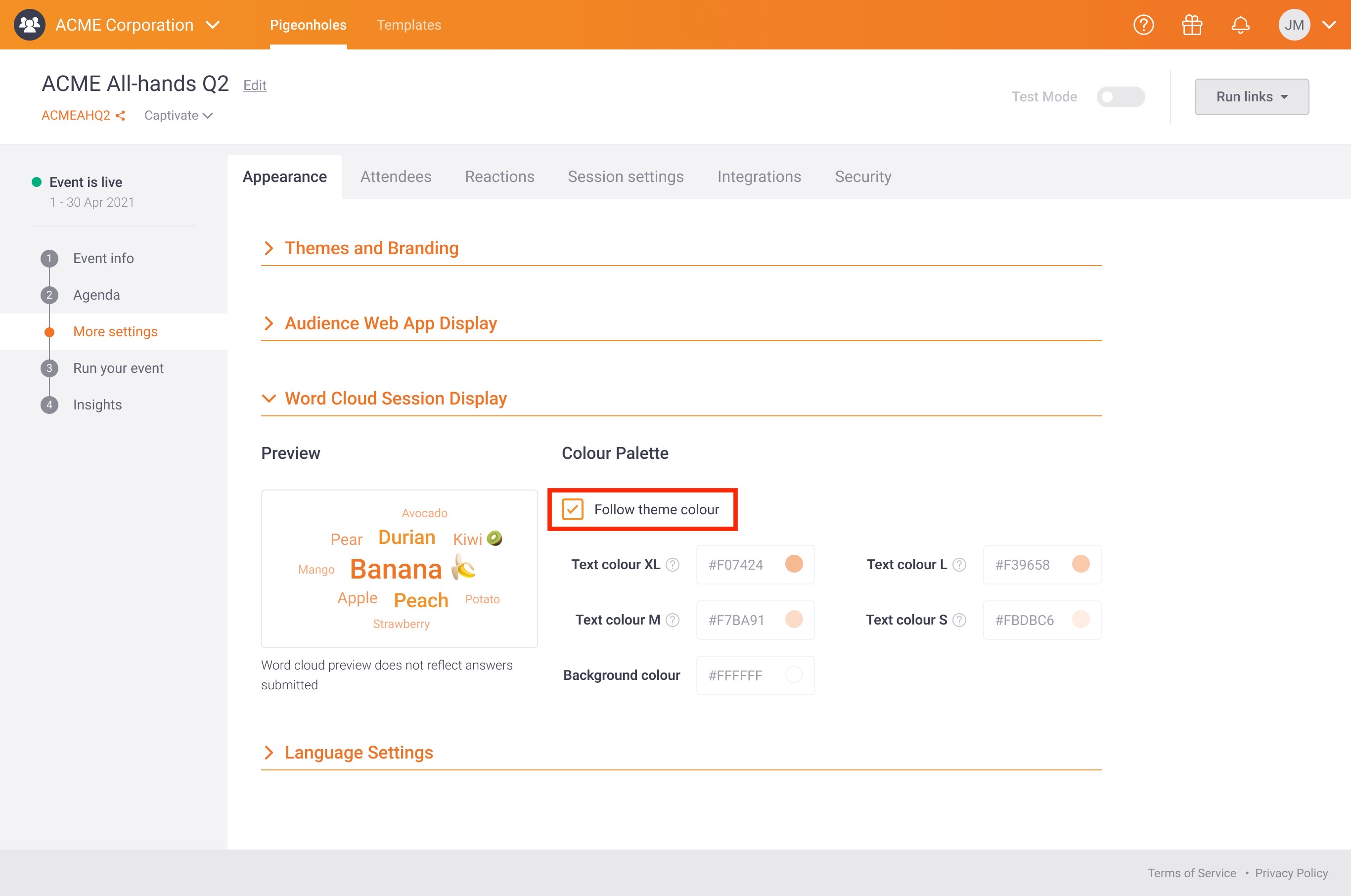Click the help icon beside Text colour S
1351x896 pixels.
(959, 620)
